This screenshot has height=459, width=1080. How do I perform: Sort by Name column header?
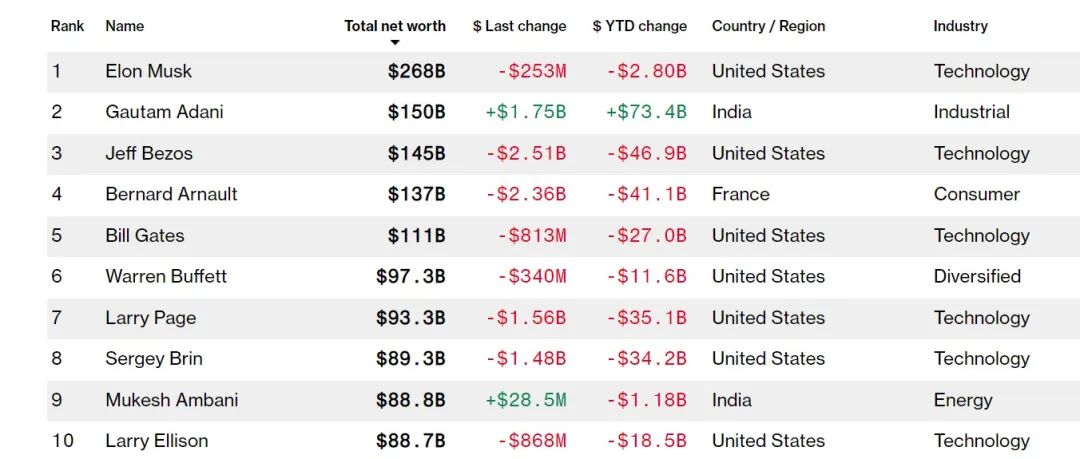point(125,26)
